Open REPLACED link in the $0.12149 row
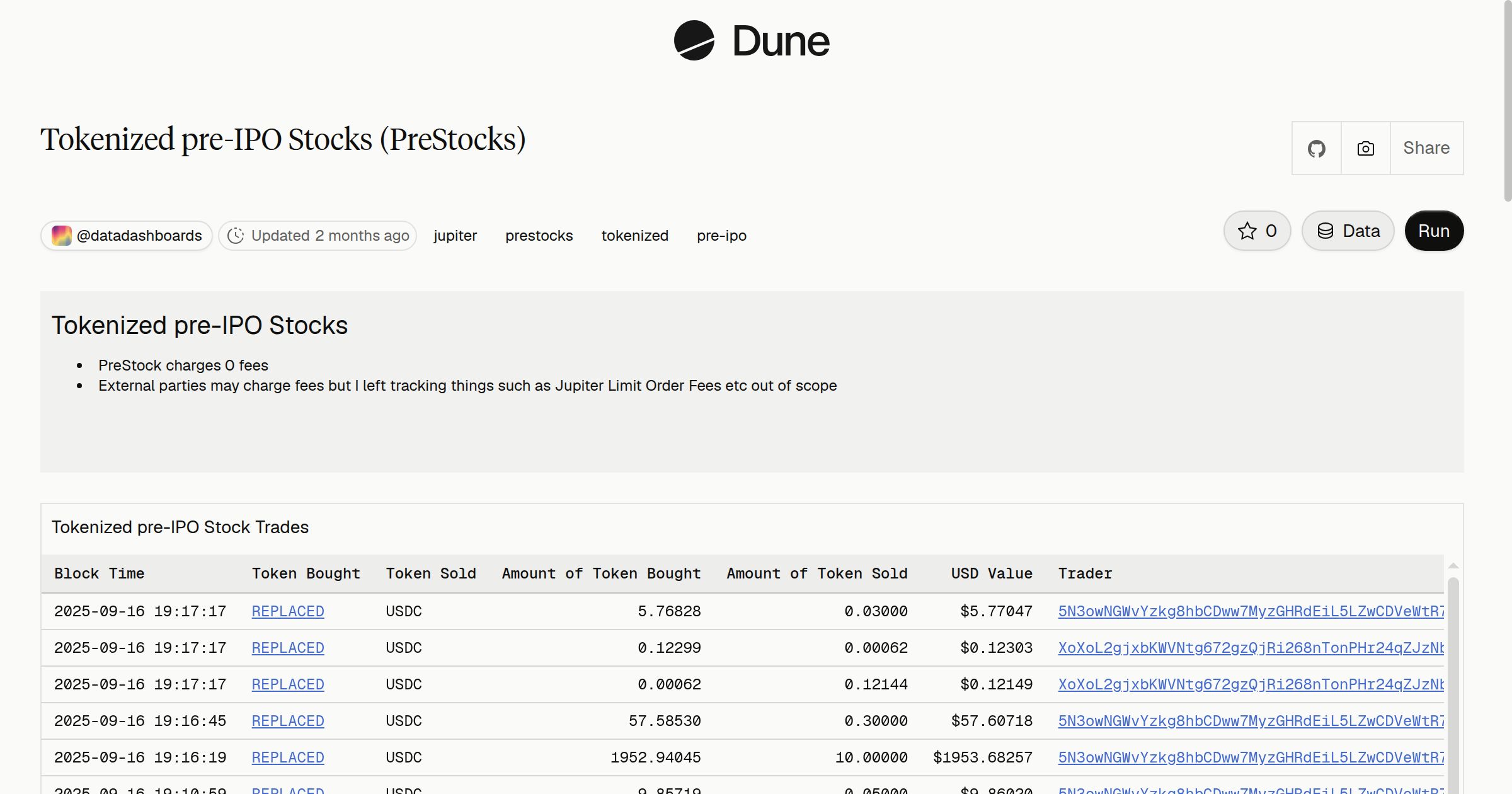 (288, 684)
